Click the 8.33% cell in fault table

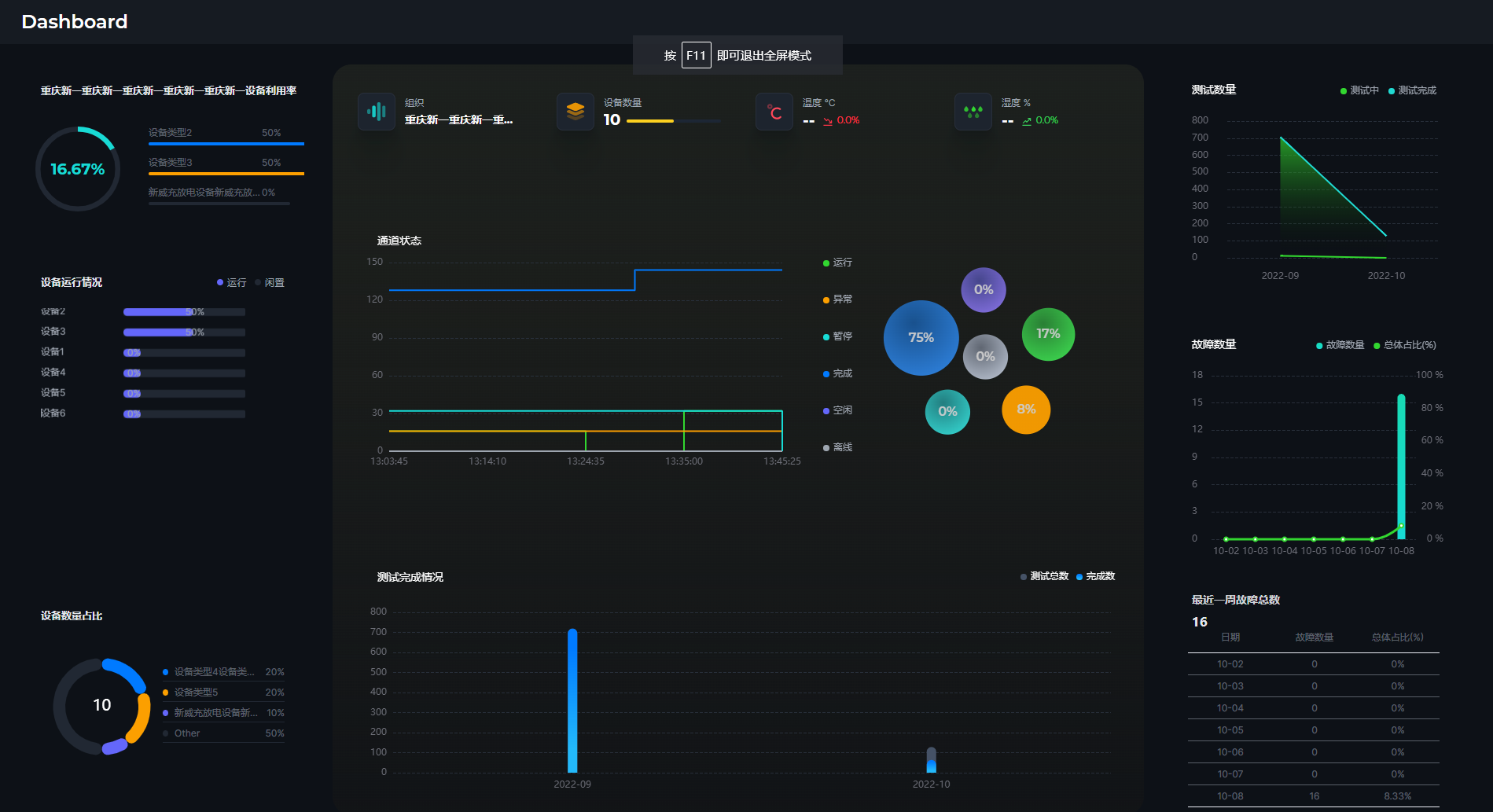1398,796
